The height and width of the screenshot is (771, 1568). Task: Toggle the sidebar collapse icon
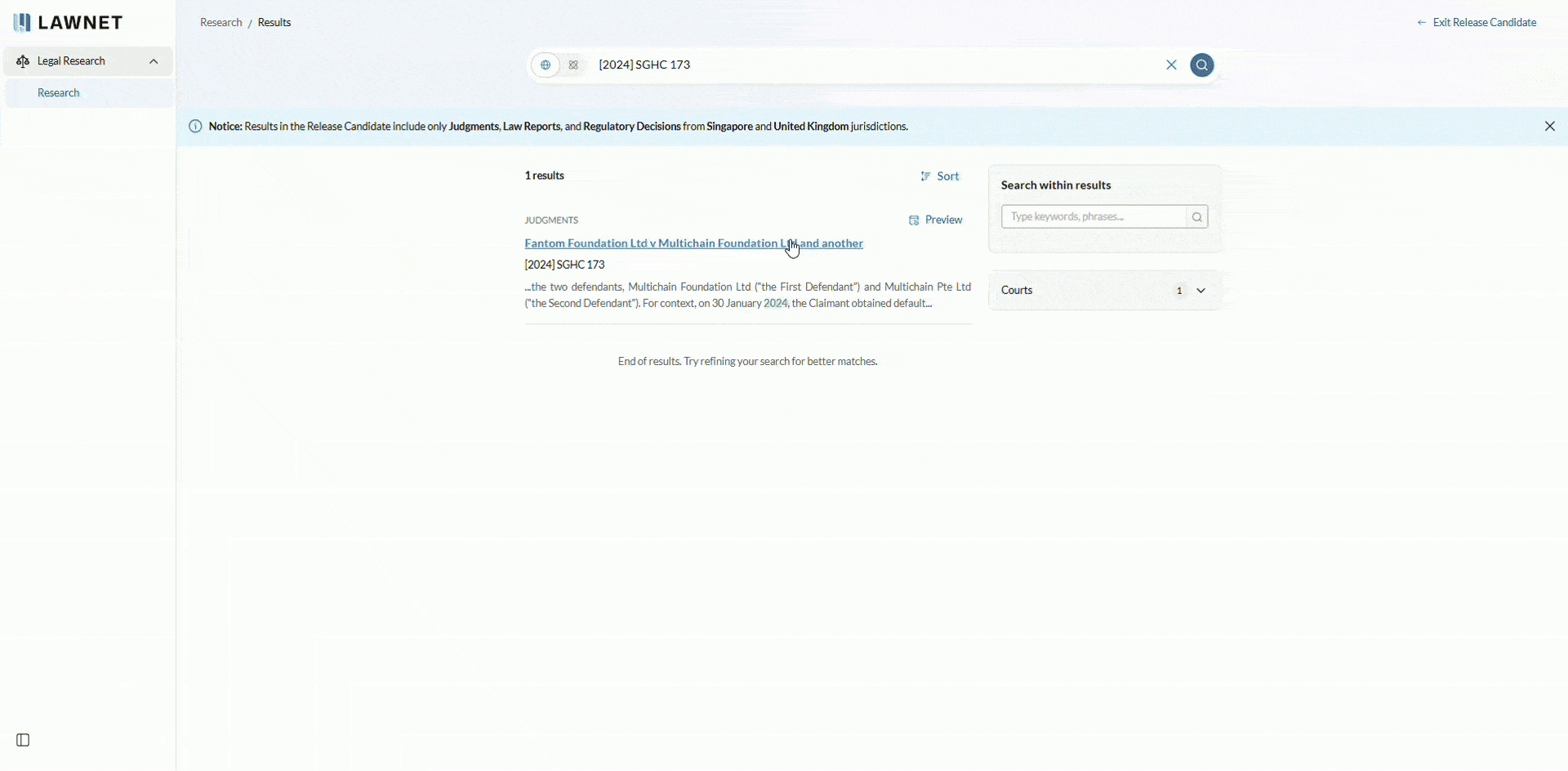23,742
